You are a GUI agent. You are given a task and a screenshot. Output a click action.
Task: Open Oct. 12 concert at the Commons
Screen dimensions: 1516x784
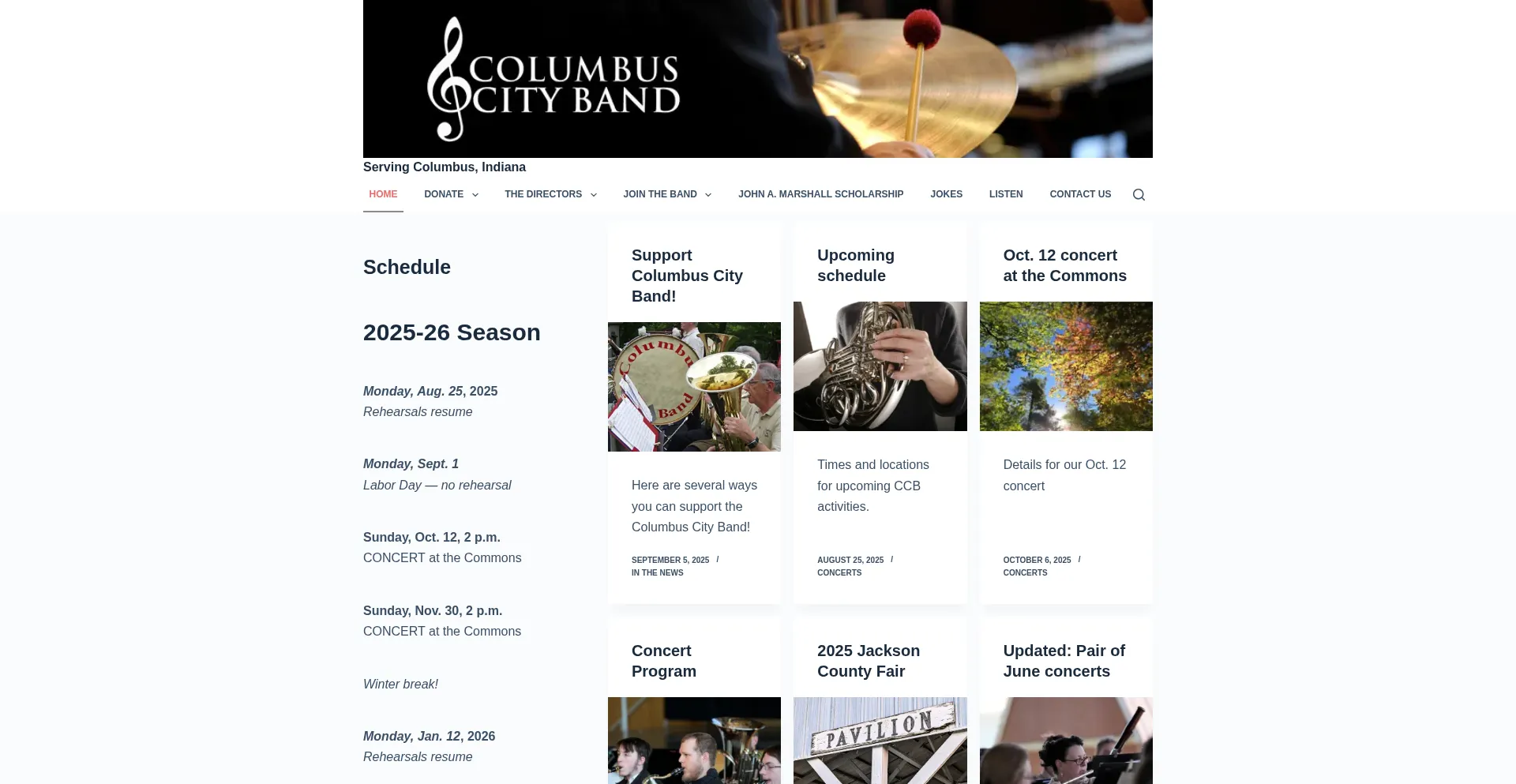pyautogui.click(x=1064, y=265)
